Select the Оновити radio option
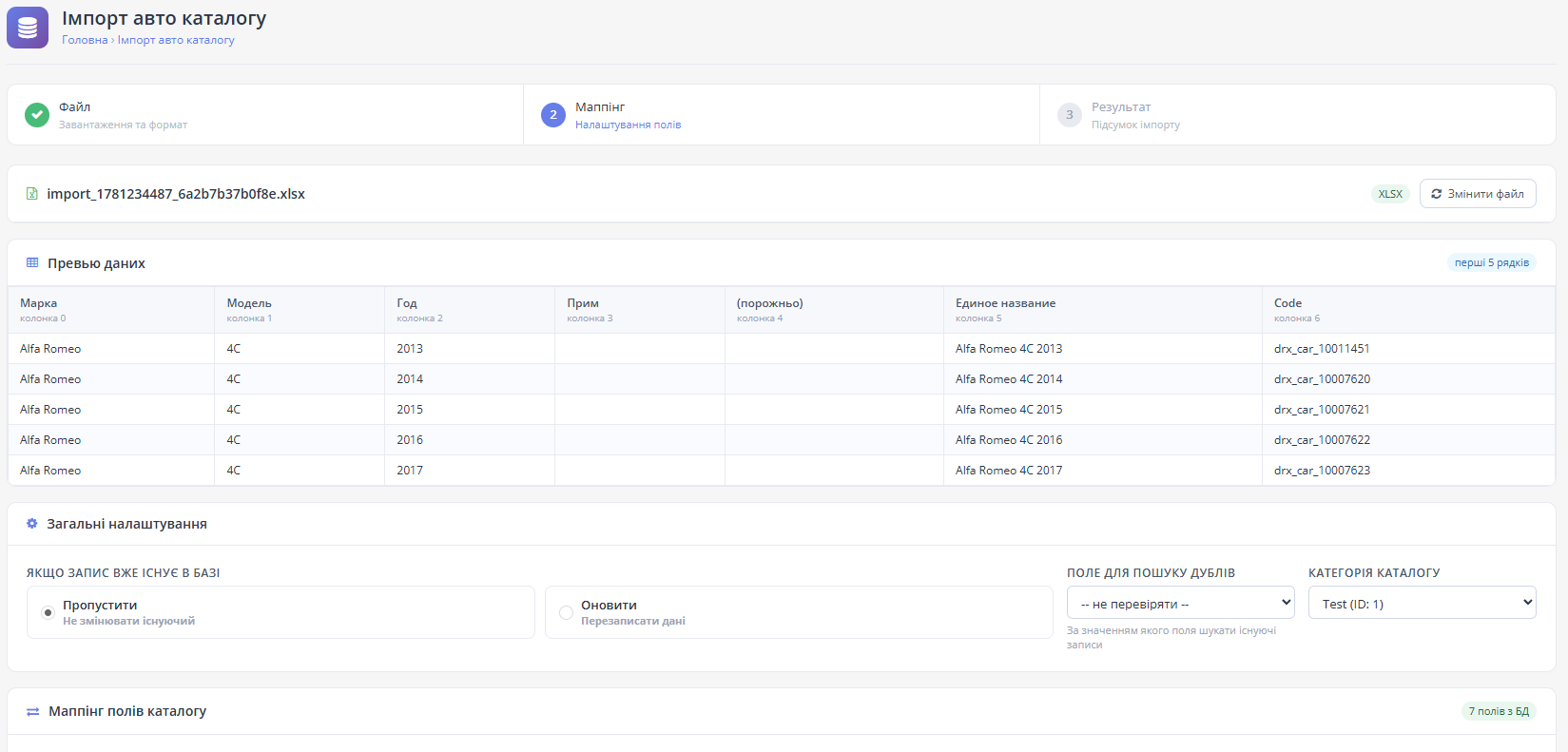Image resolution: width=1568 pixels, height=752 pixels. pos(566,612)
